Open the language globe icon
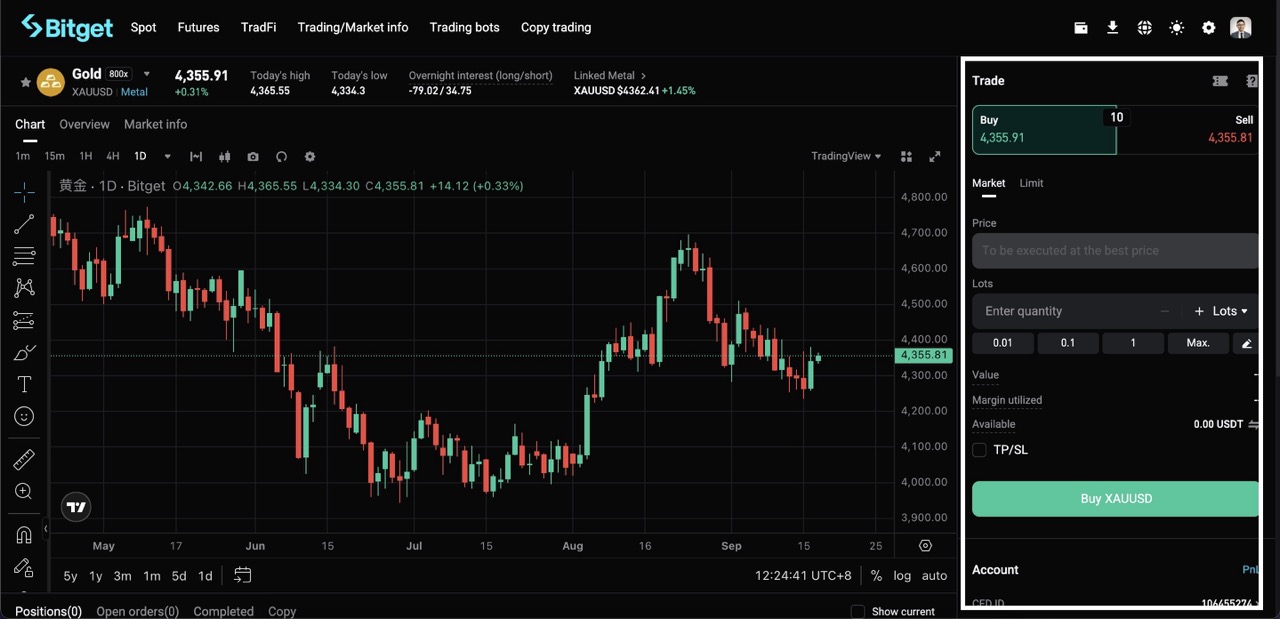1280x619 pixels. tap(1145, 28)
